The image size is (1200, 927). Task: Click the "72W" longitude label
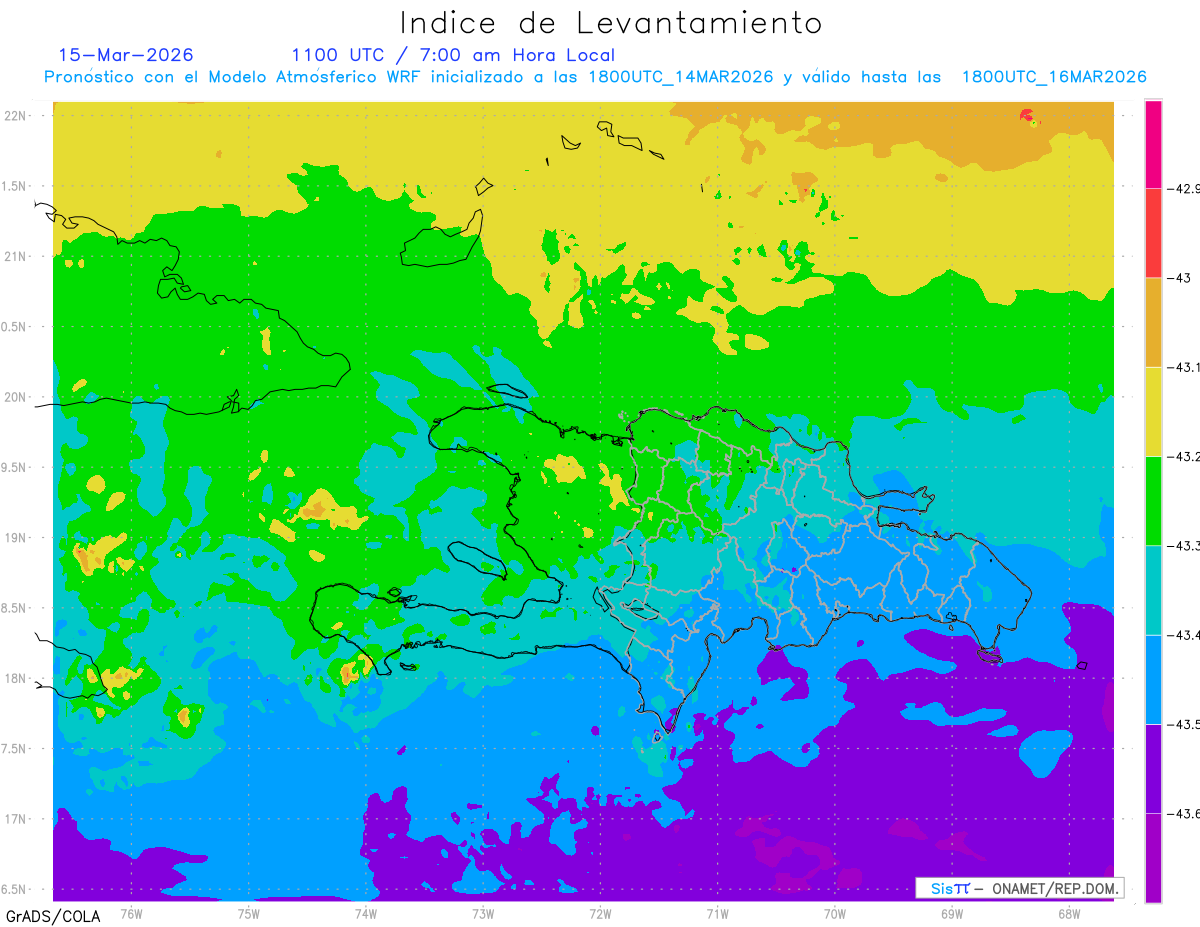[600, 914]
